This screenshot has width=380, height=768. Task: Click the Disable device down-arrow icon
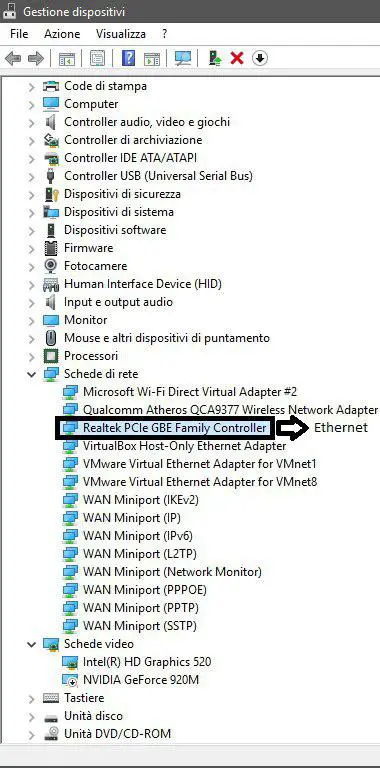tap(260, 58)
